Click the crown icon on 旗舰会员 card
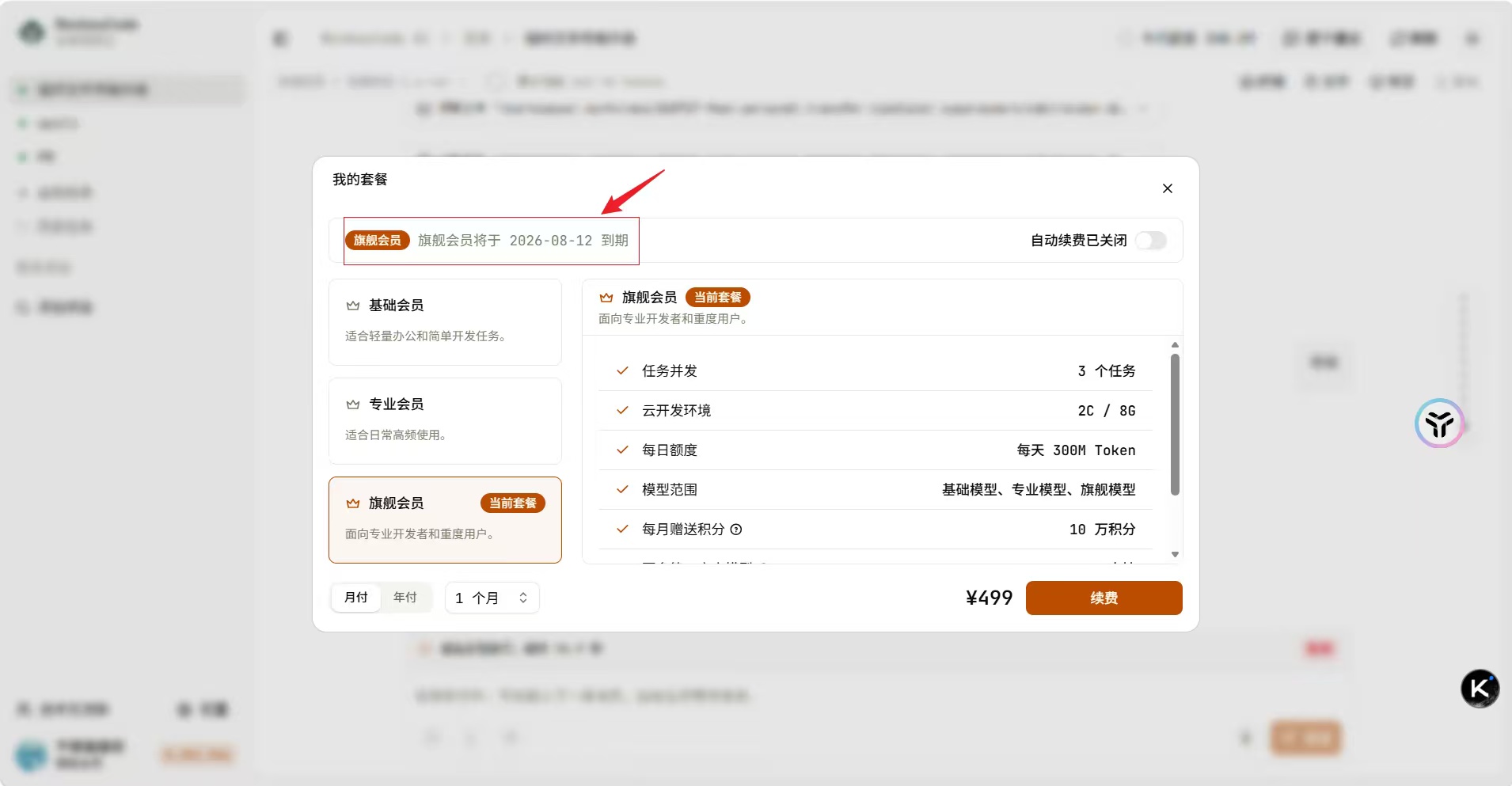This screenshot has width=1512, height=786. [353, 503]
